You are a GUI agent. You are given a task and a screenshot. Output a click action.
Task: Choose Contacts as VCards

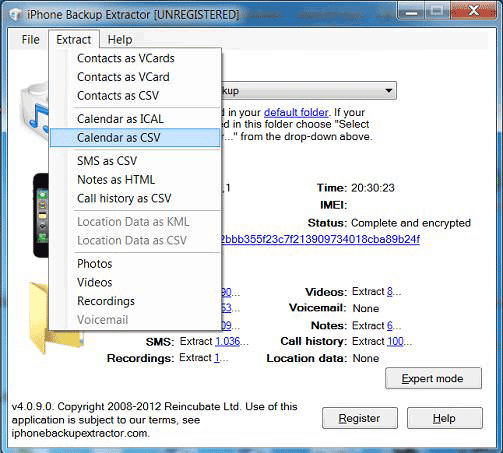tap(135, 58)
